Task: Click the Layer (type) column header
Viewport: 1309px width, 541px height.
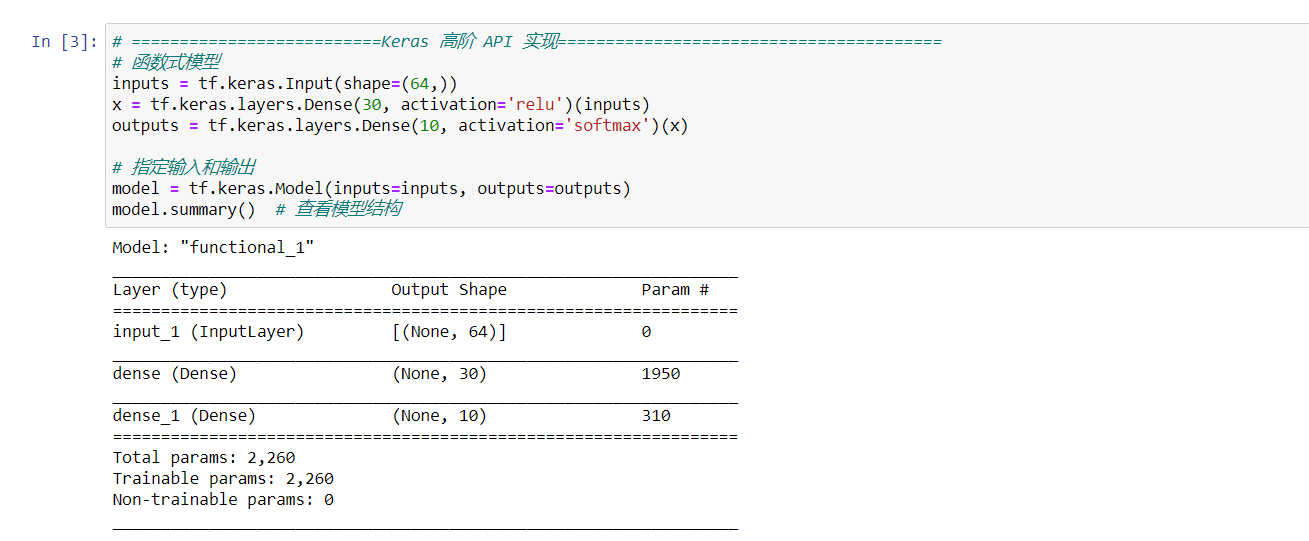Action: tap(170, 290)
